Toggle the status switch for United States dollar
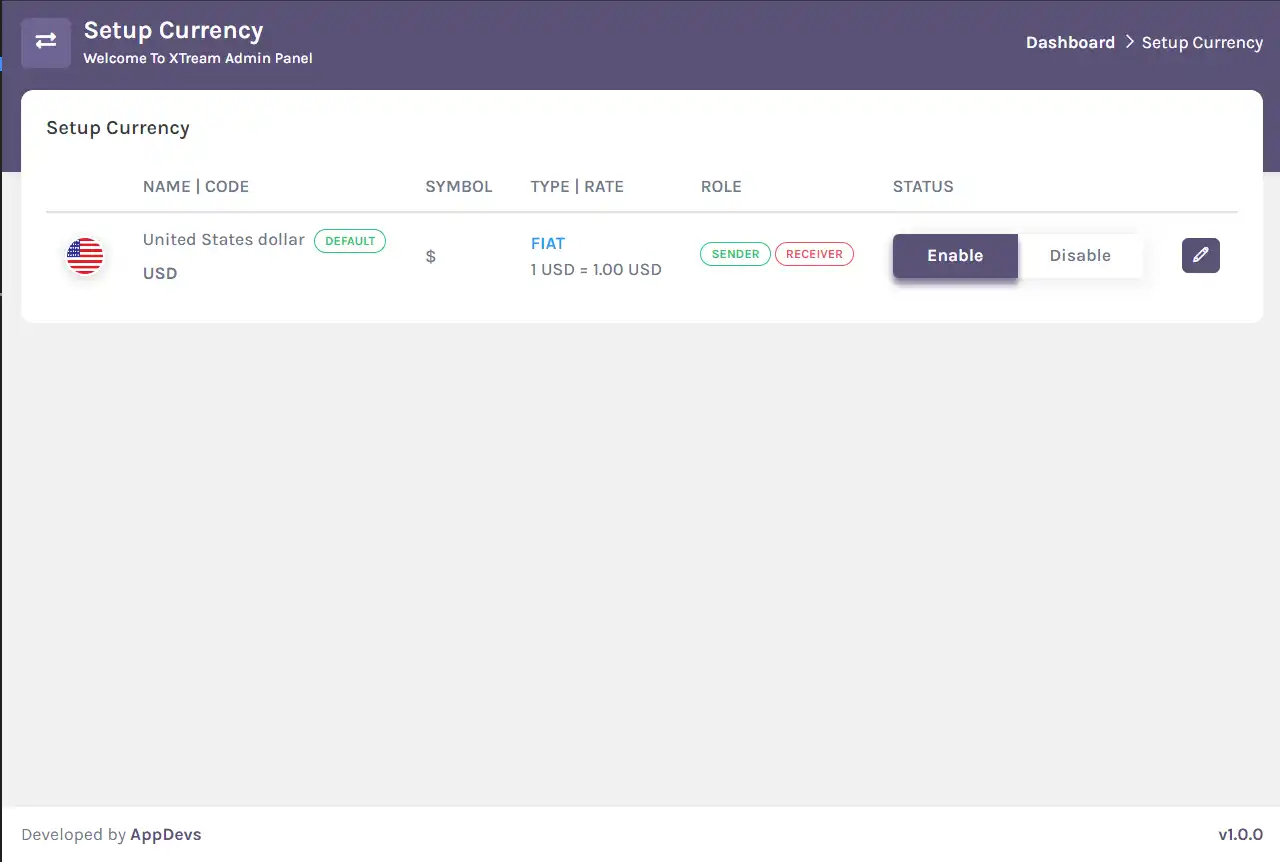 click(x=1017, y=255)
